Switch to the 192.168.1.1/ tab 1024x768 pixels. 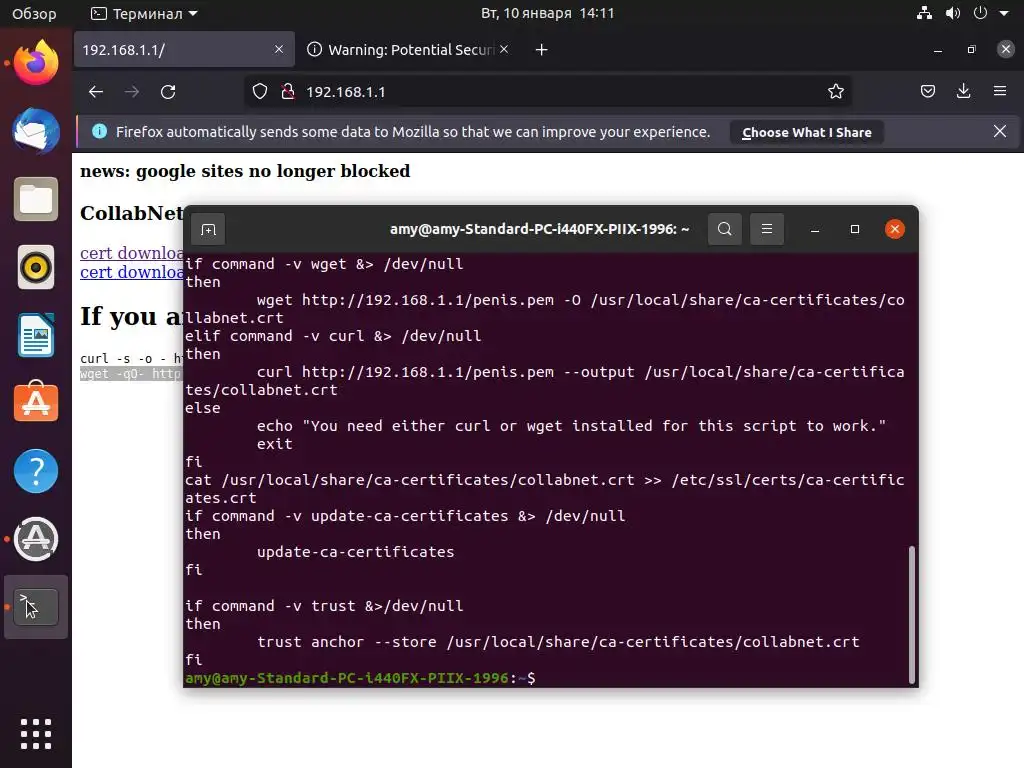(185, 50)
